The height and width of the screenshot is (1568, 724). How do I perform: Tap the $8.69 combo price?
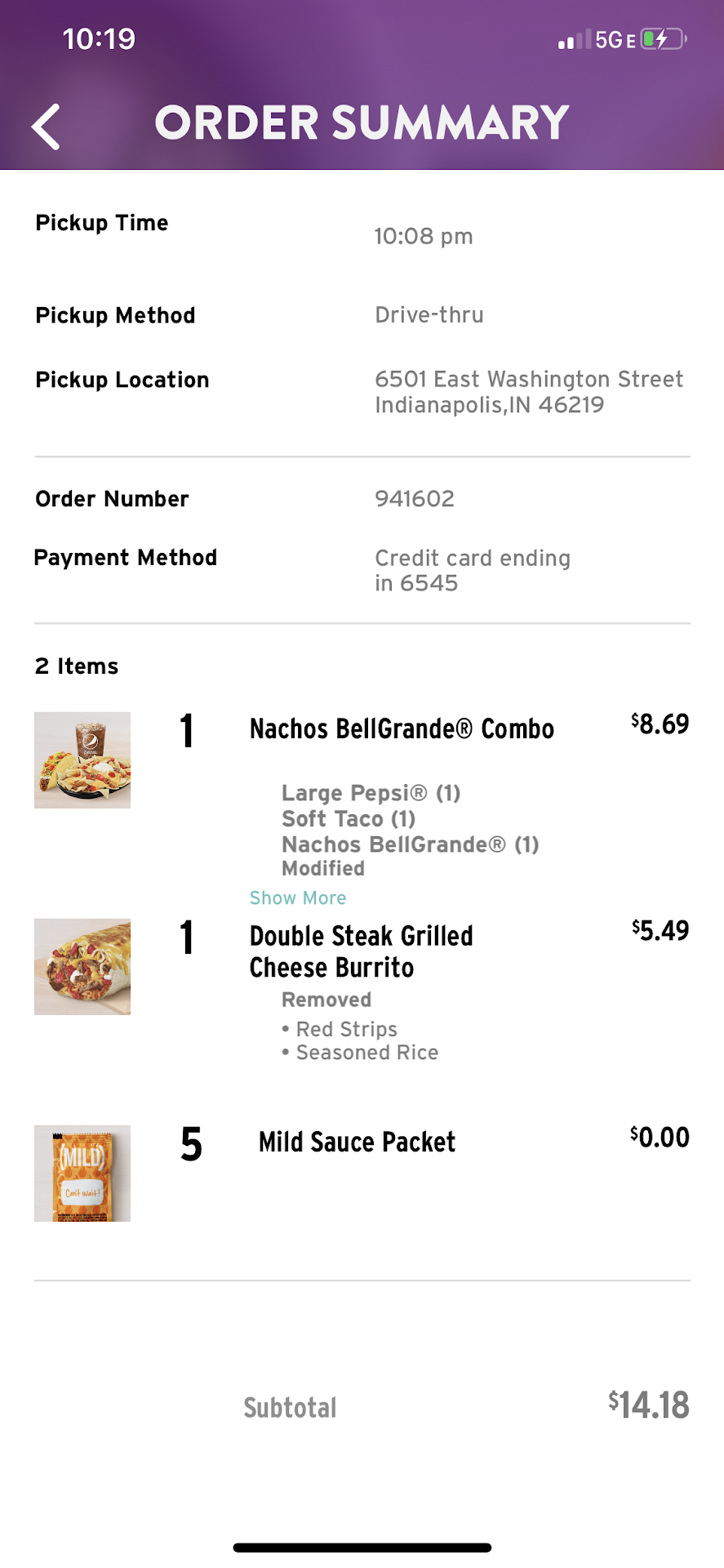coord(660,724)
